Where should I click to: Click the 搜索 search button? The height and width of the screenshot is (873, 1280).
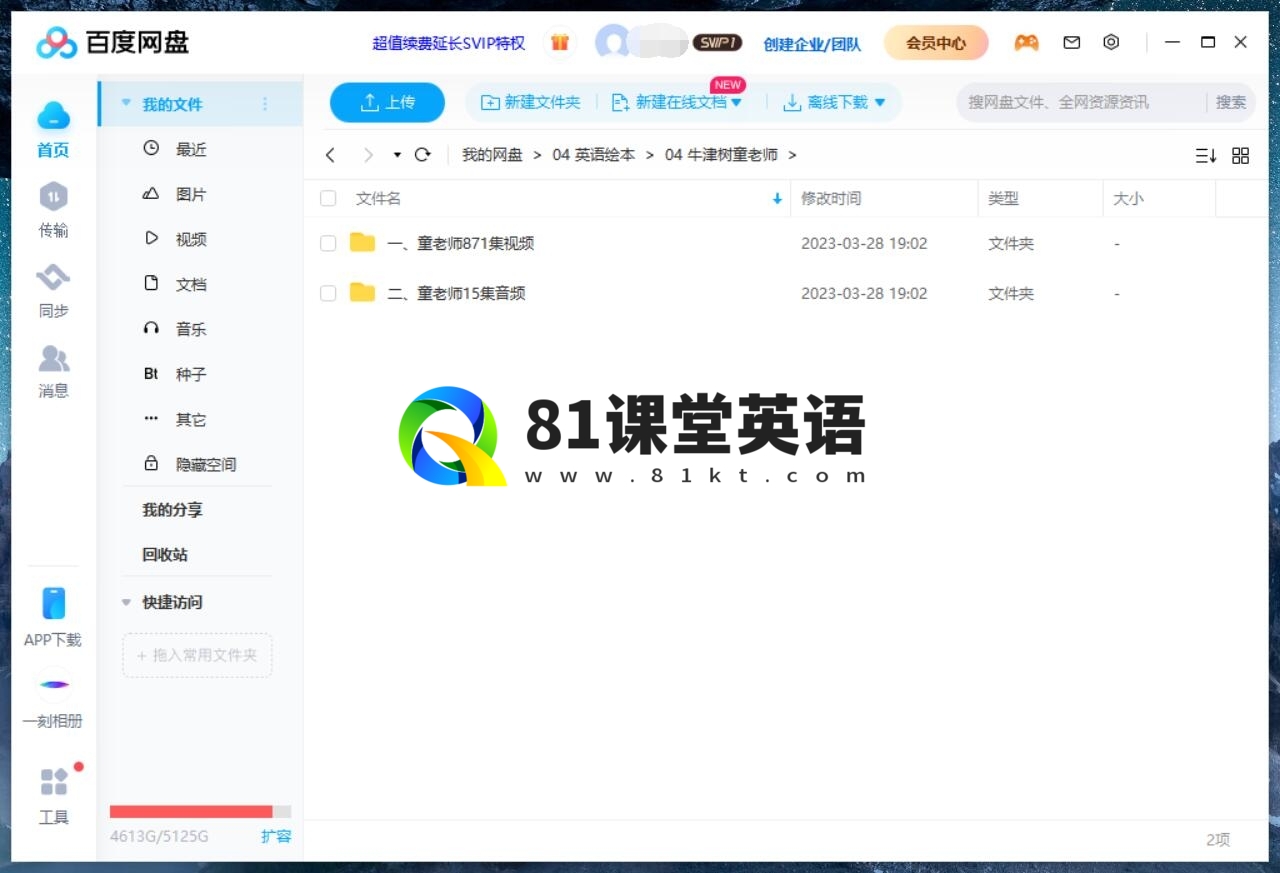[1231, 102]
